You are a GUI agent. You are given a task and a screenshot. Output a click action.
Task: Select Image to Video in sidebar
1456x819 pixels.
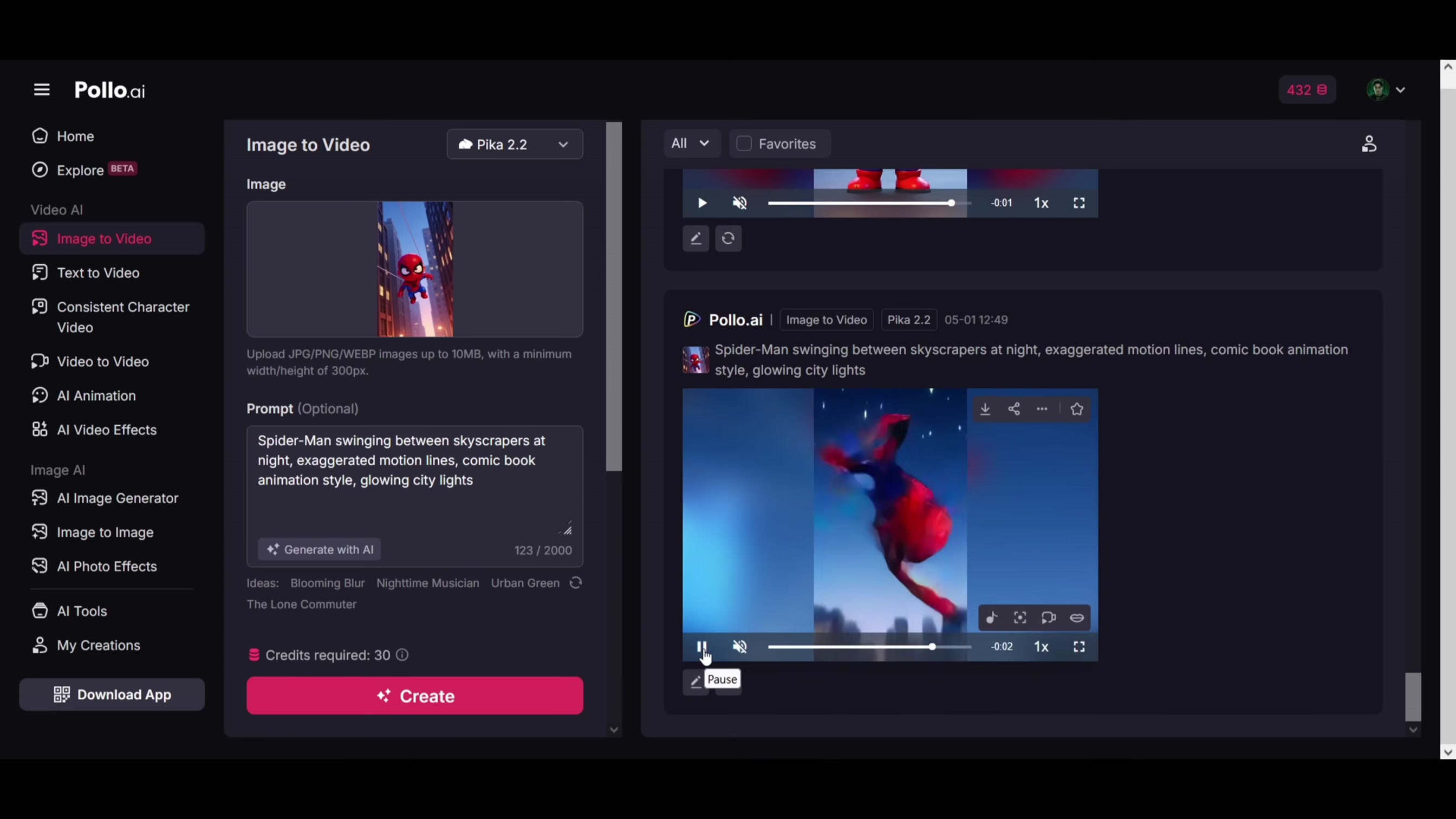pyautogui.click(x=112, y=238)
